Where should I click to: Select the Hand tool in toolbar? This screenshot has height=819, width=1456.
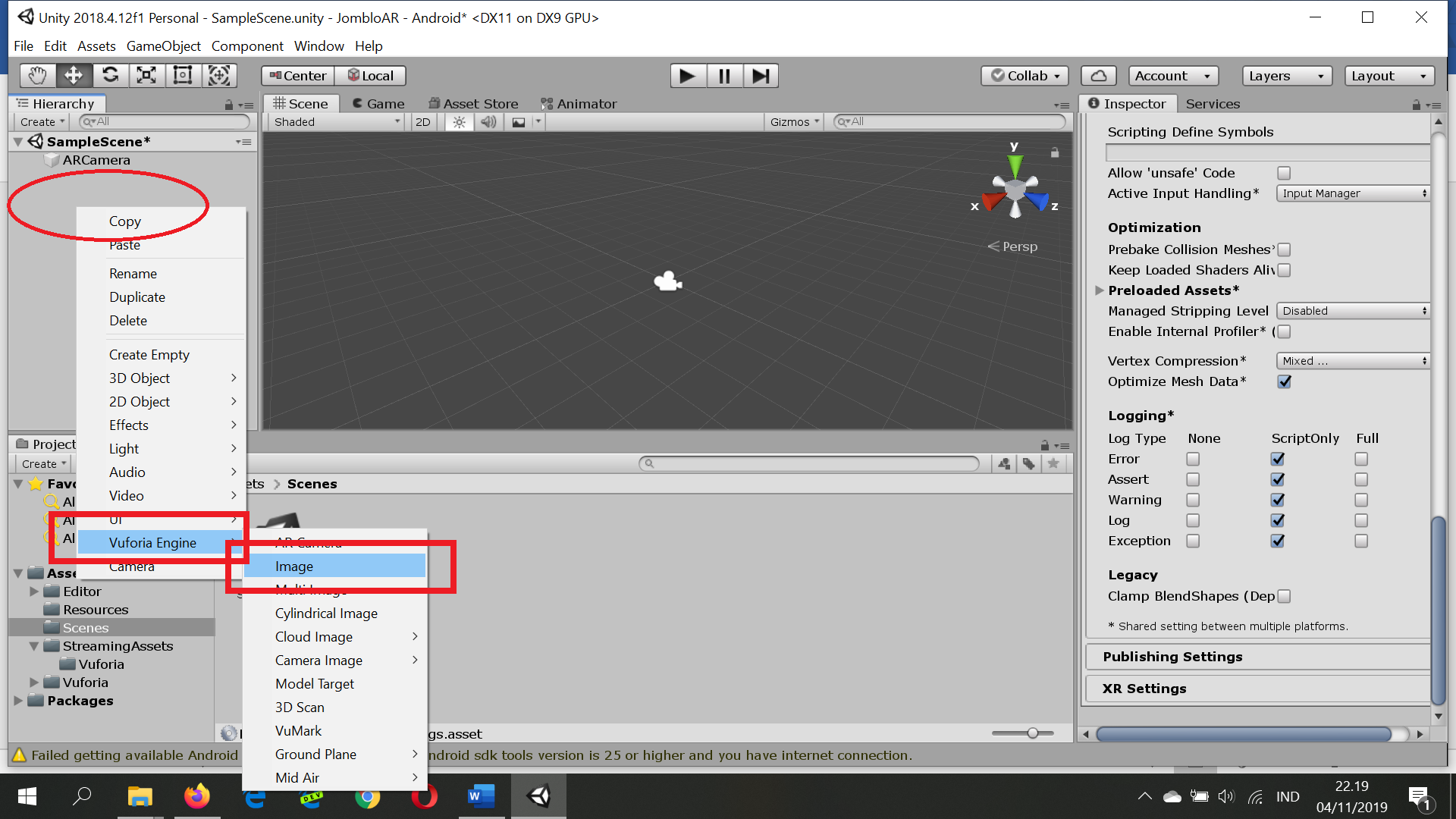pos(37,75)
